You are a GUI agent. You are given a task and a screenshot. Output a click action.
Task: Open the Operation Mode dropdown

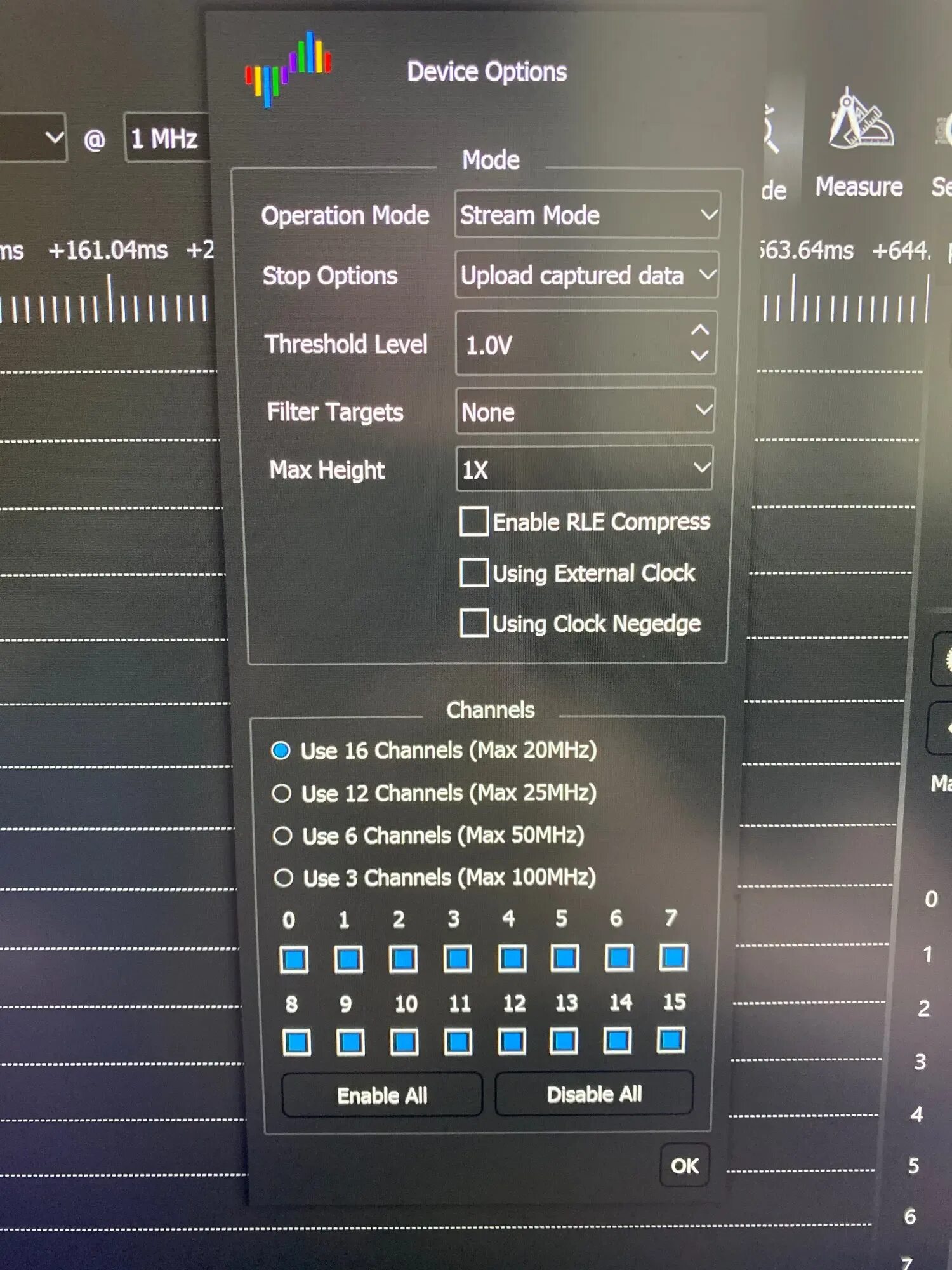click(587, 215)
